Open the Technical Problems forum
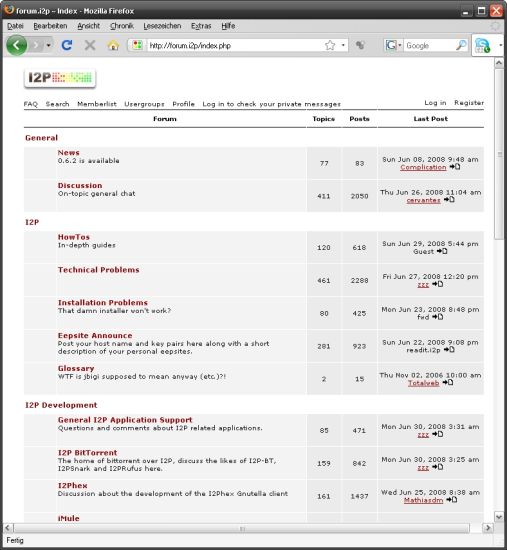This screenshot has width=507, height=550. point(99,270)
